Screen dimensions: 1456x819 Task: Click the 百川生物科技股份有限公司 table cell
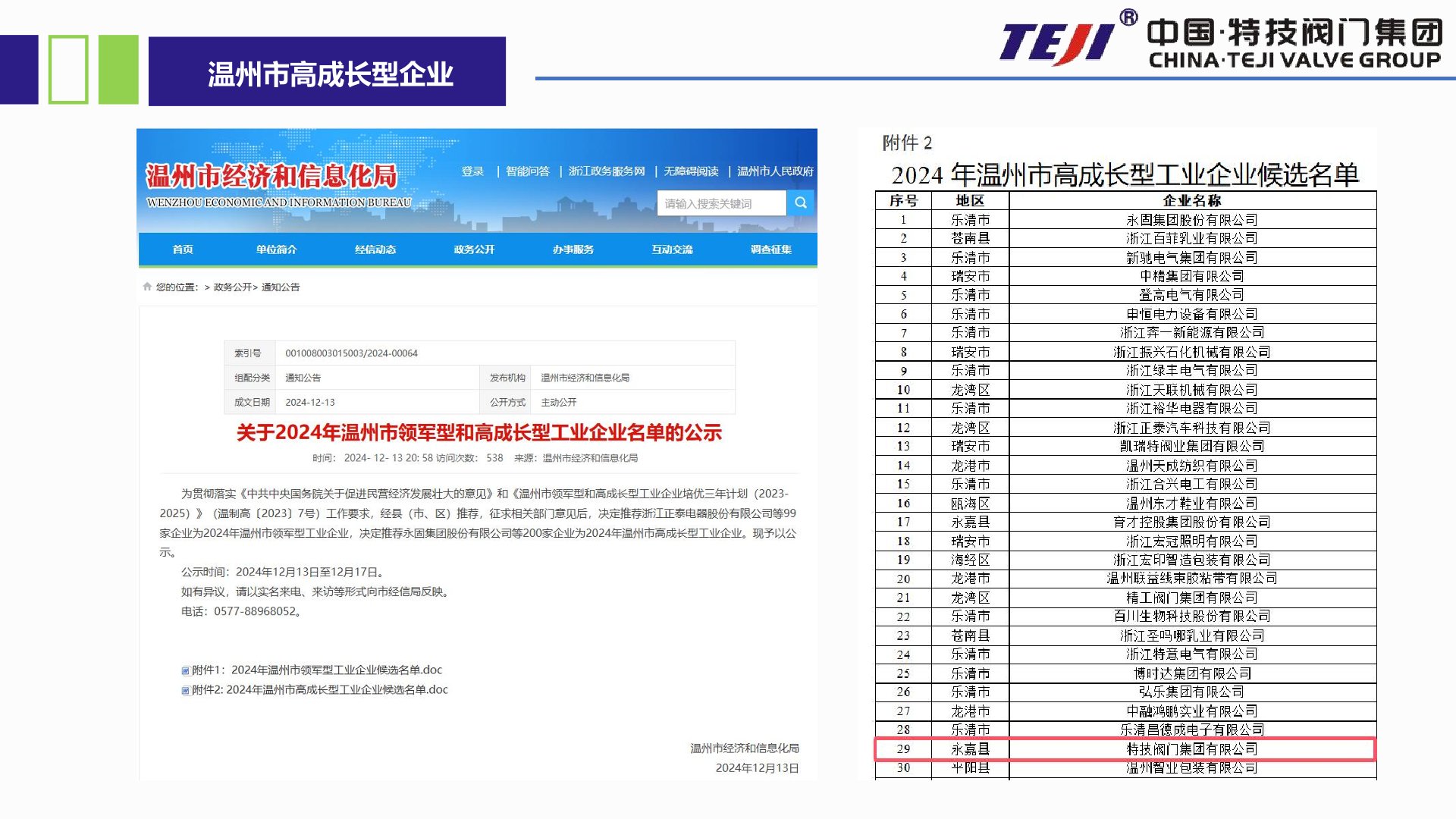point(1192,617)
